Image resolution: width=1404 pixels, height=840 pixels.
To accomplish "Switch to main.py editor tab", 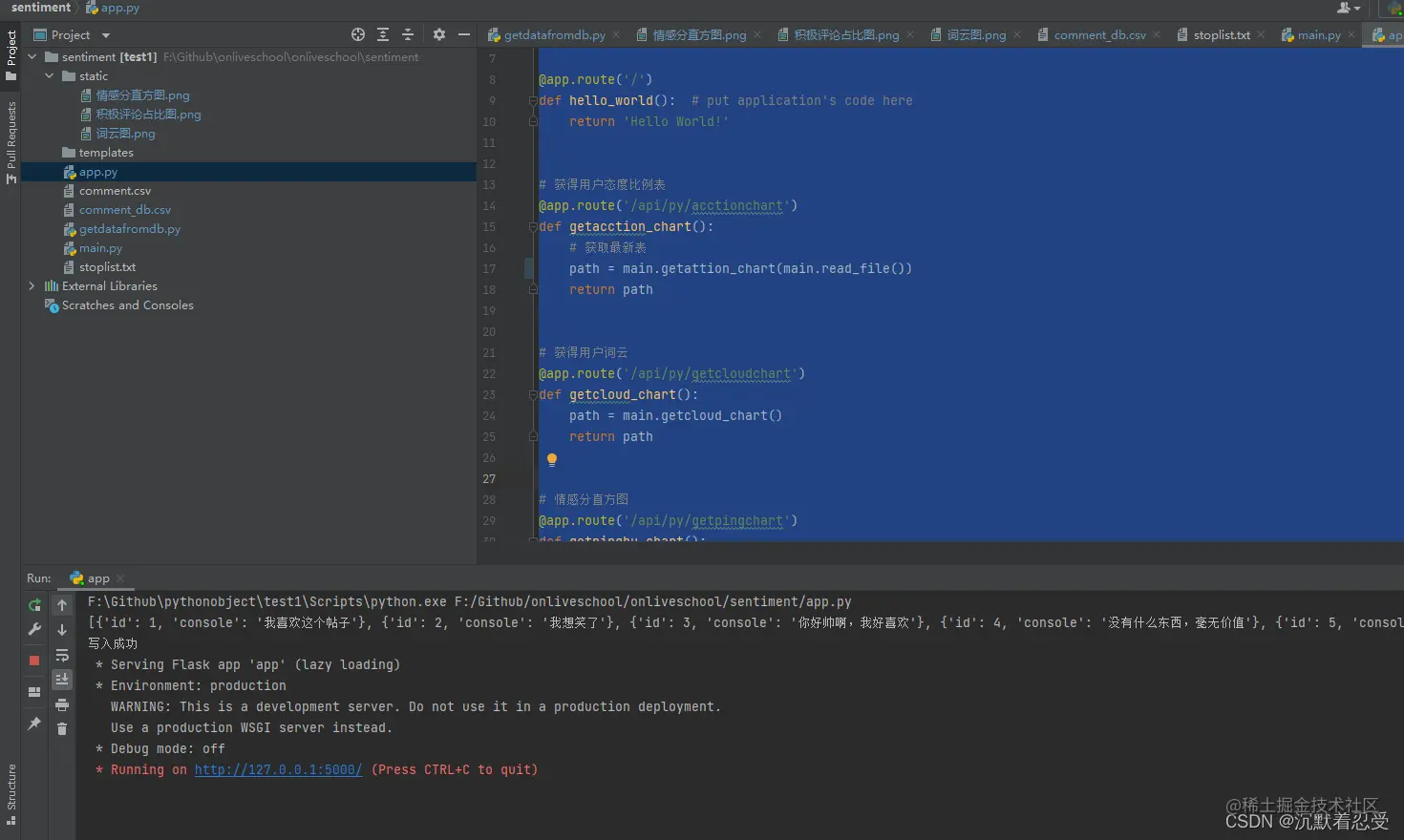I will tap(1319, 35).
